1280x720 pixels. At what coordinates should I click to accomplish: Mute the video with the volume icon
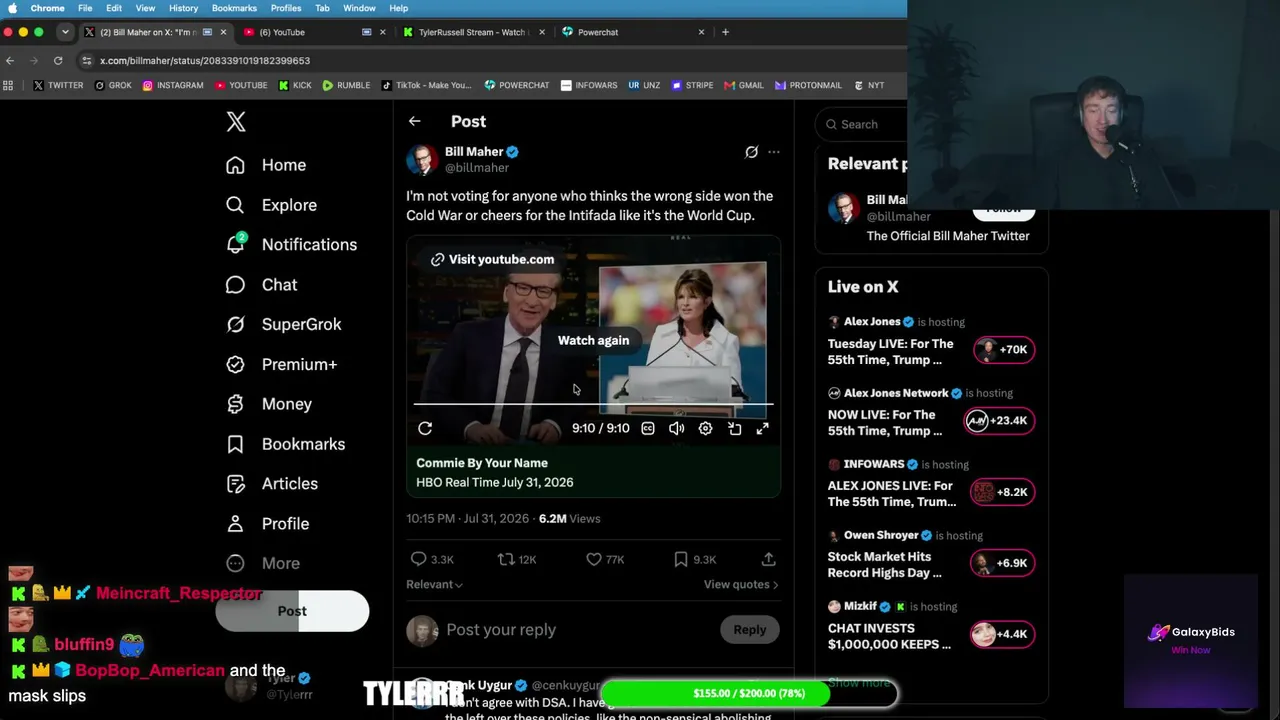(676, 428)
